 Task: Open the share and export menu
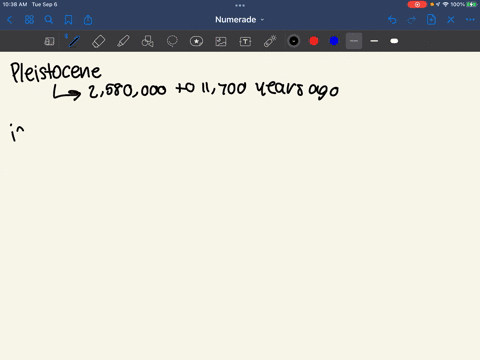click(88, 20)
